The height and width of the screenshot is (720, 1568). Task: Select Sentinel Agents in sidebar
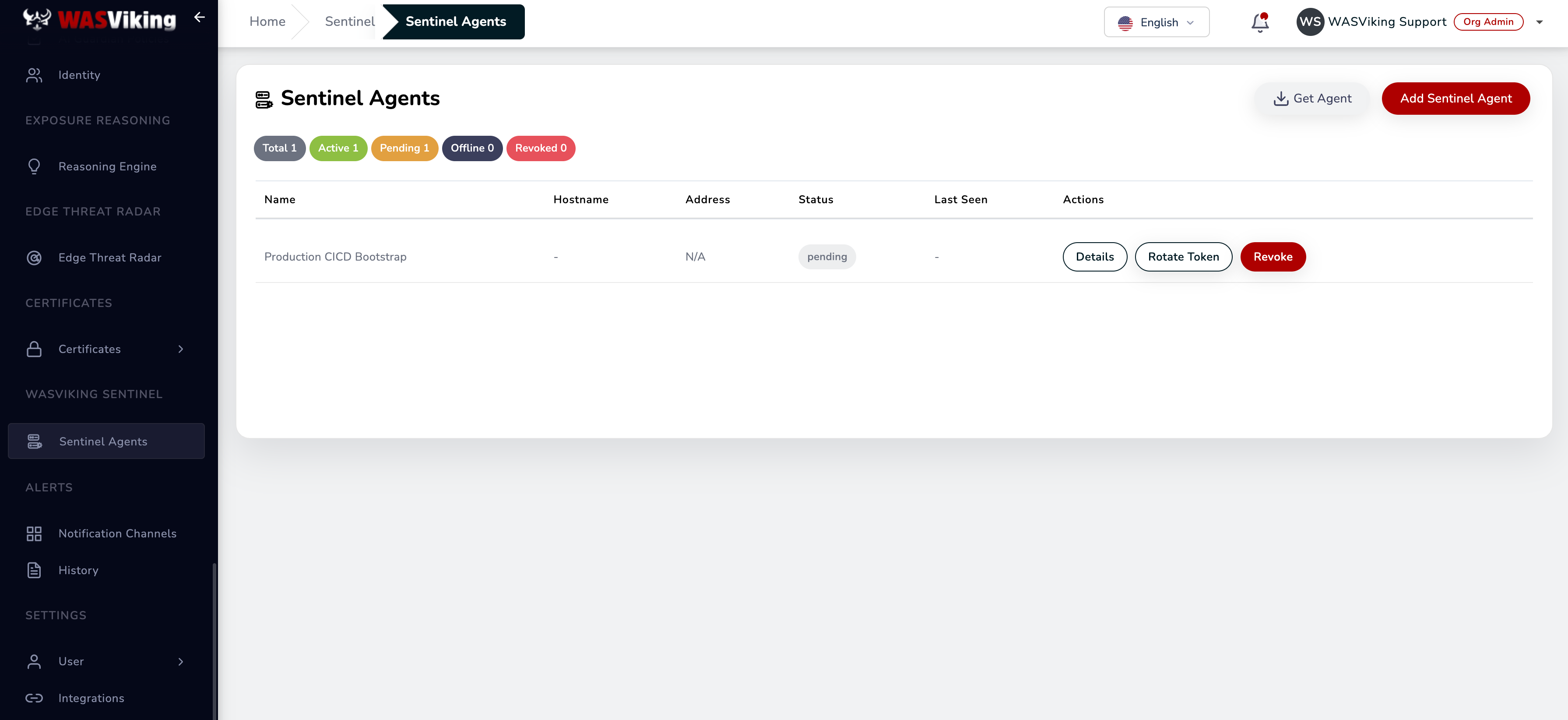point(106,441)
